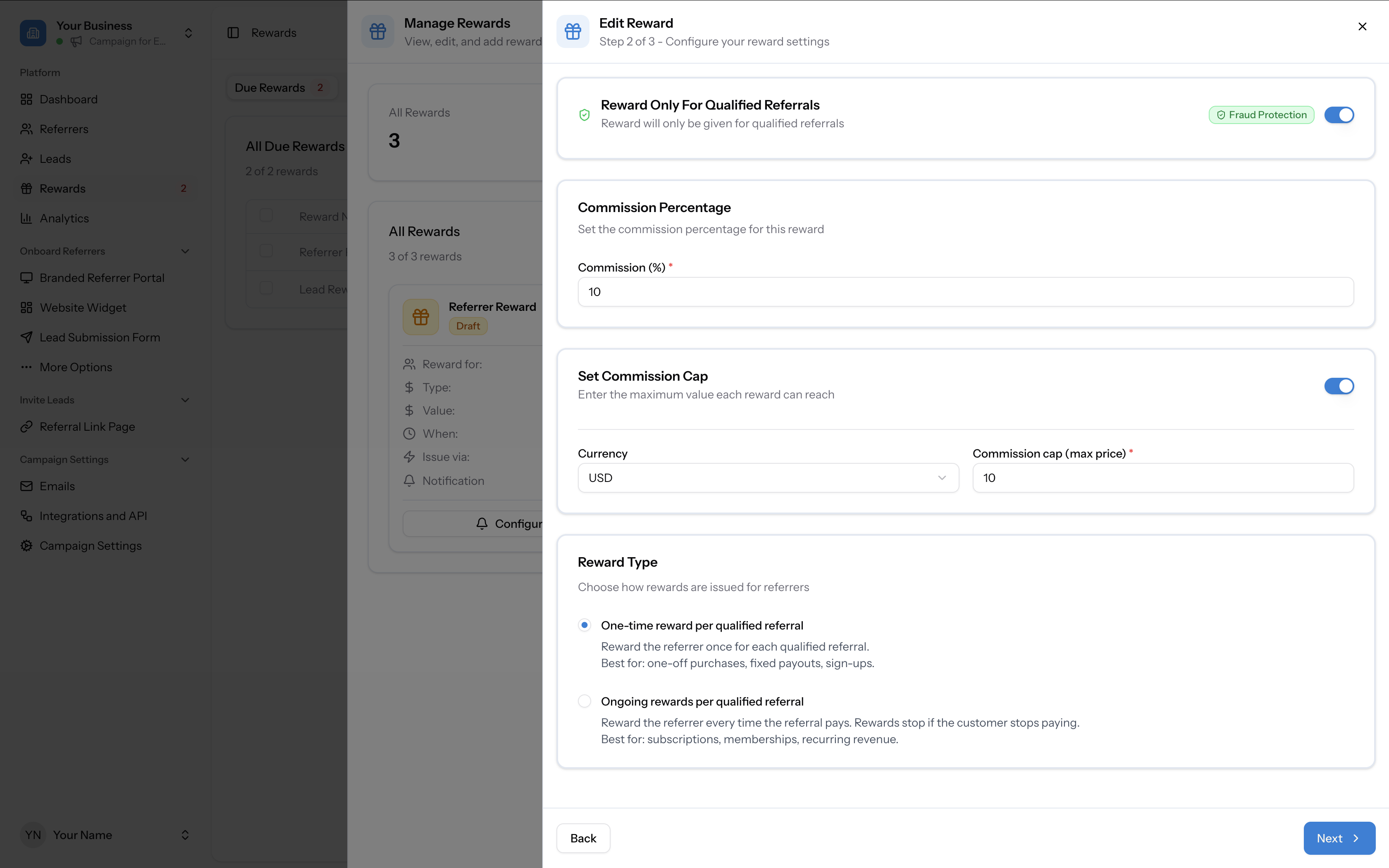The height and width of the screenshot is (868, 1389).
Task: Open the Dashboard from the sidebar
Action: (x=68, y=99)
